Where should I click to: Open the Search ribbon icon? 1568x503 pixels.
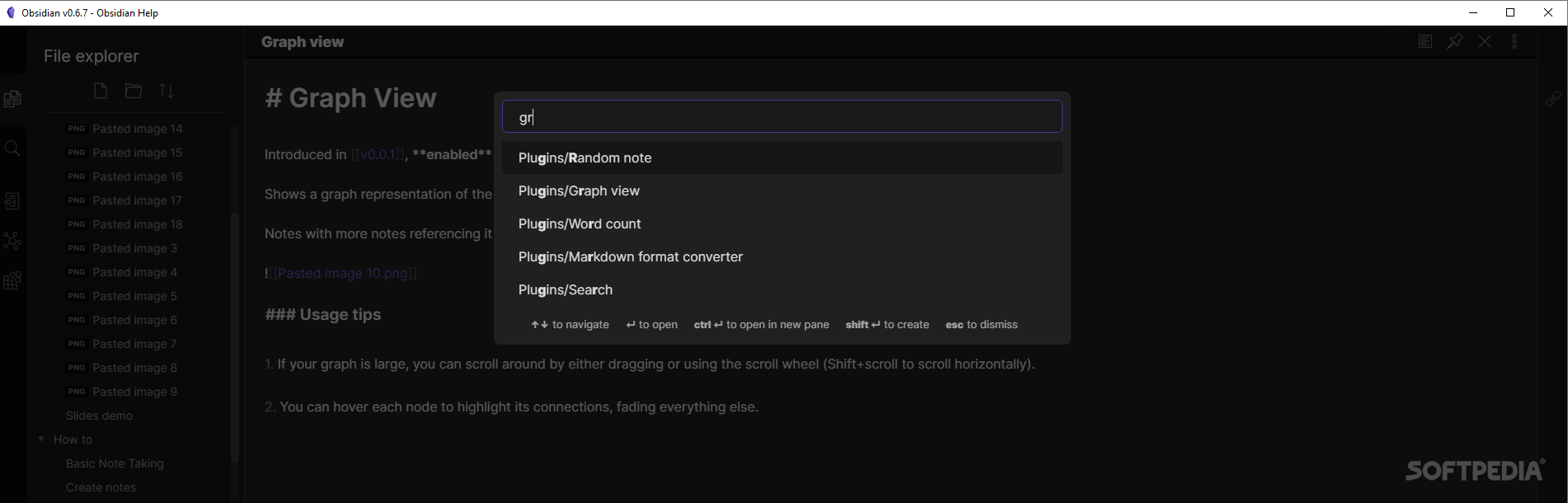point(12,148)
